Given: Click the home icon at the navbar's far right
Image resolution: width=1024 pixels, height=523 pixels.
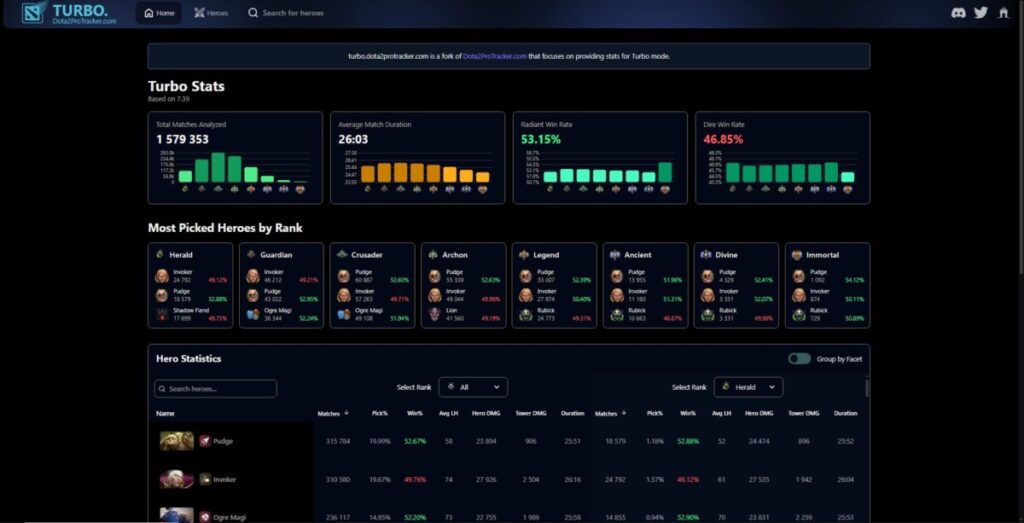Looking at the screenshot, I should point(1003,12).
